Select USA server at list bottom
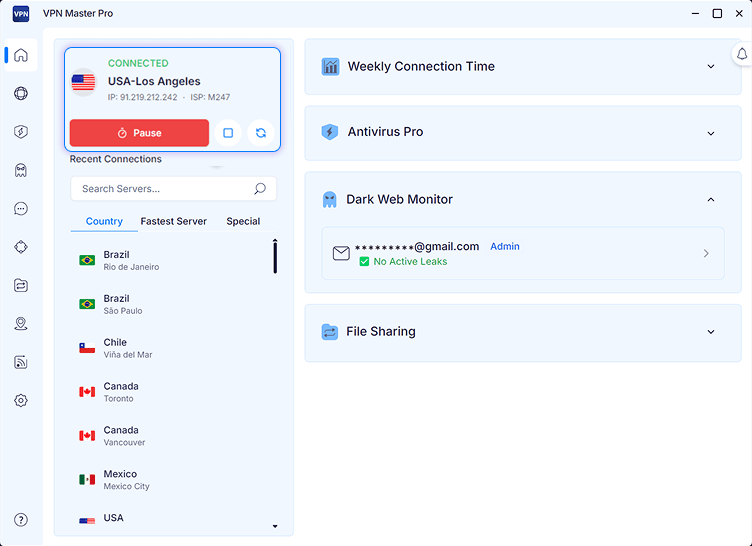 point(172,520)
